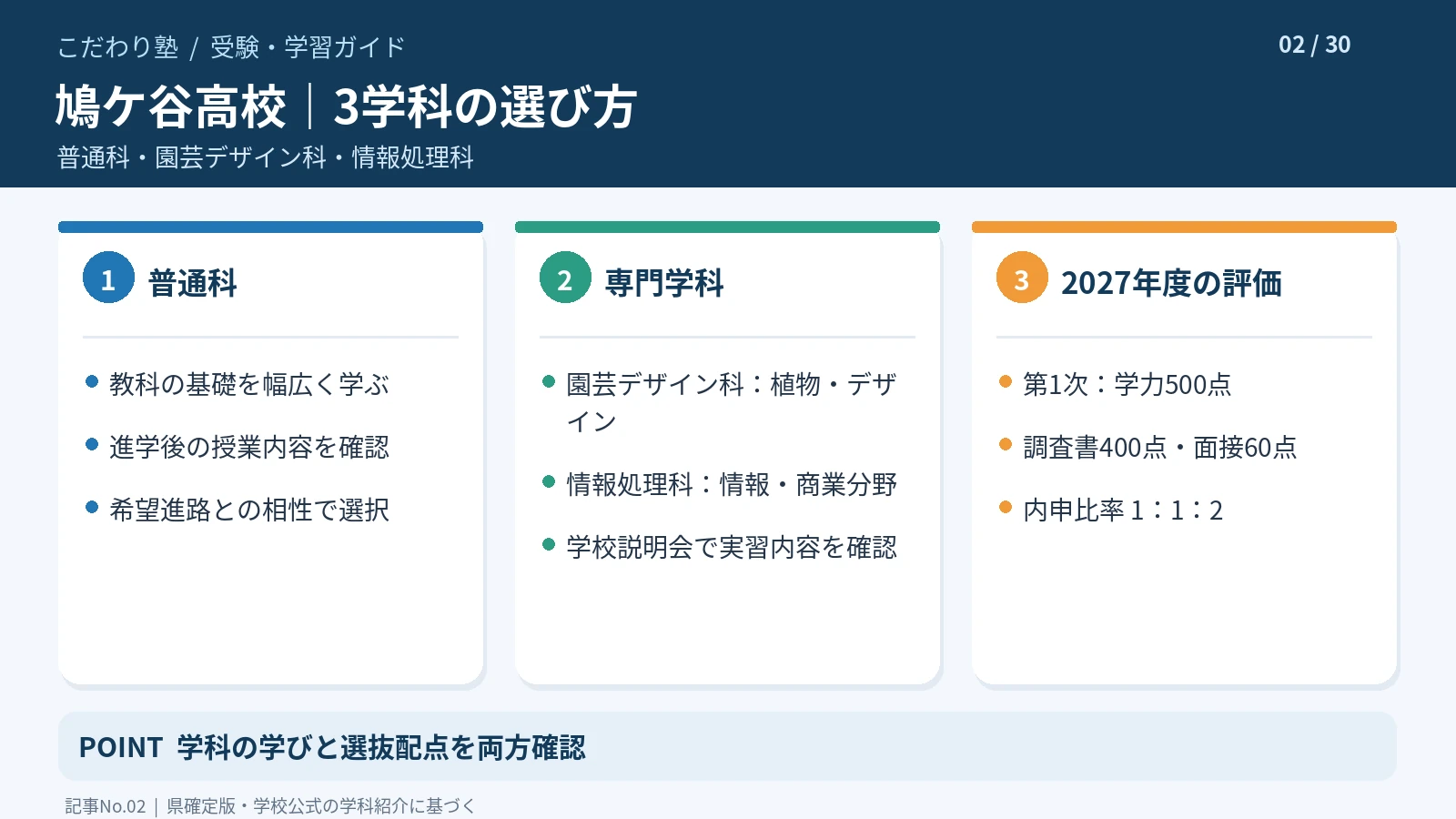Select the bullet 学校説明会で実習内容を確認
Screen dimensions: 1456x819
tap(732, 547)
